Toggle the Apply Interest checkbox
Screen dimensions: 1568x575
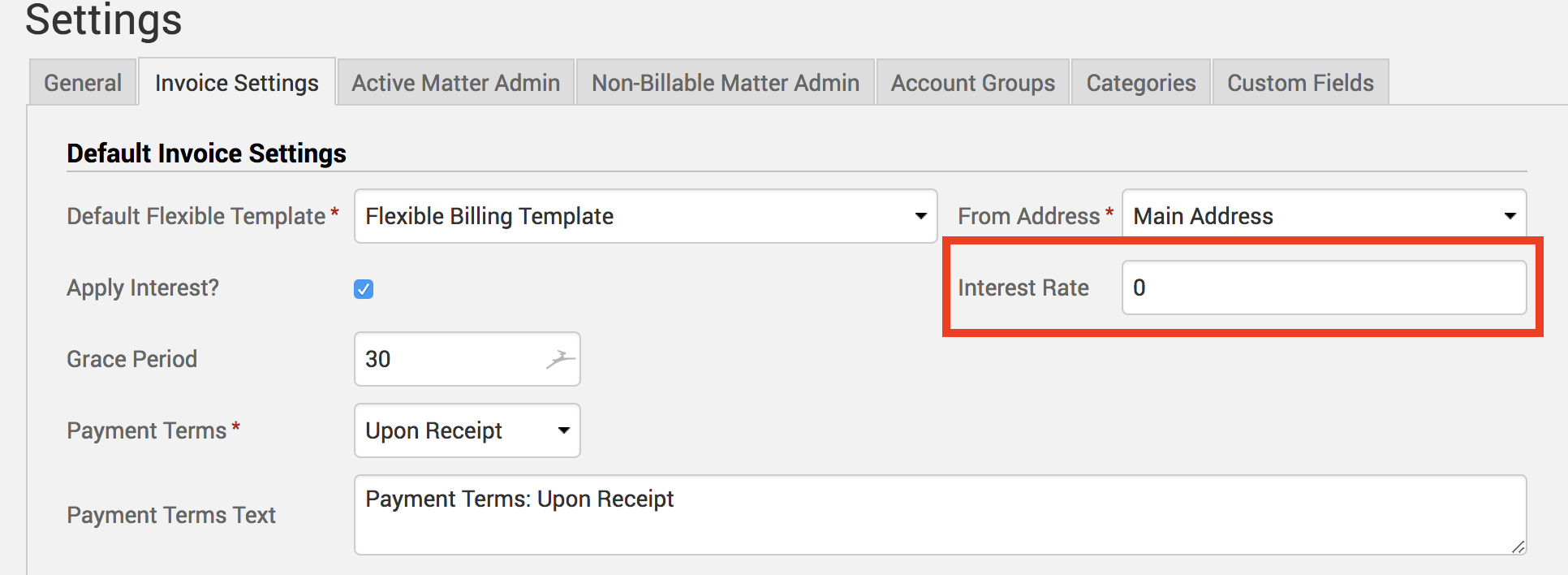coord(364,289)
